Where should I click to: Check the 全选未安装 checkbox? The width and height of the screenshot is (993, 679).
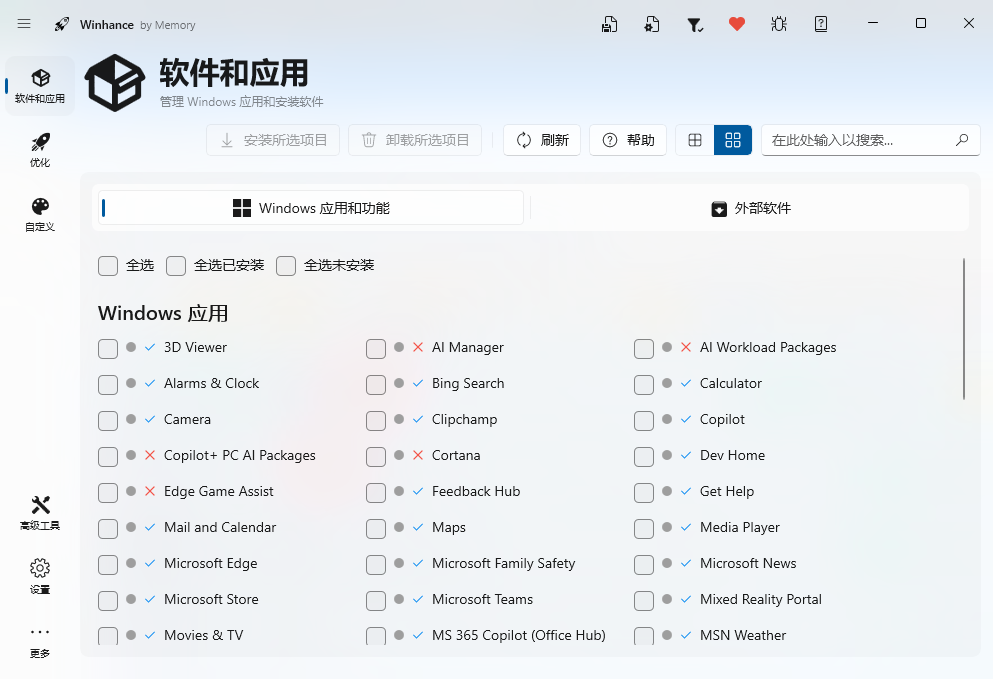coord(286,265)
